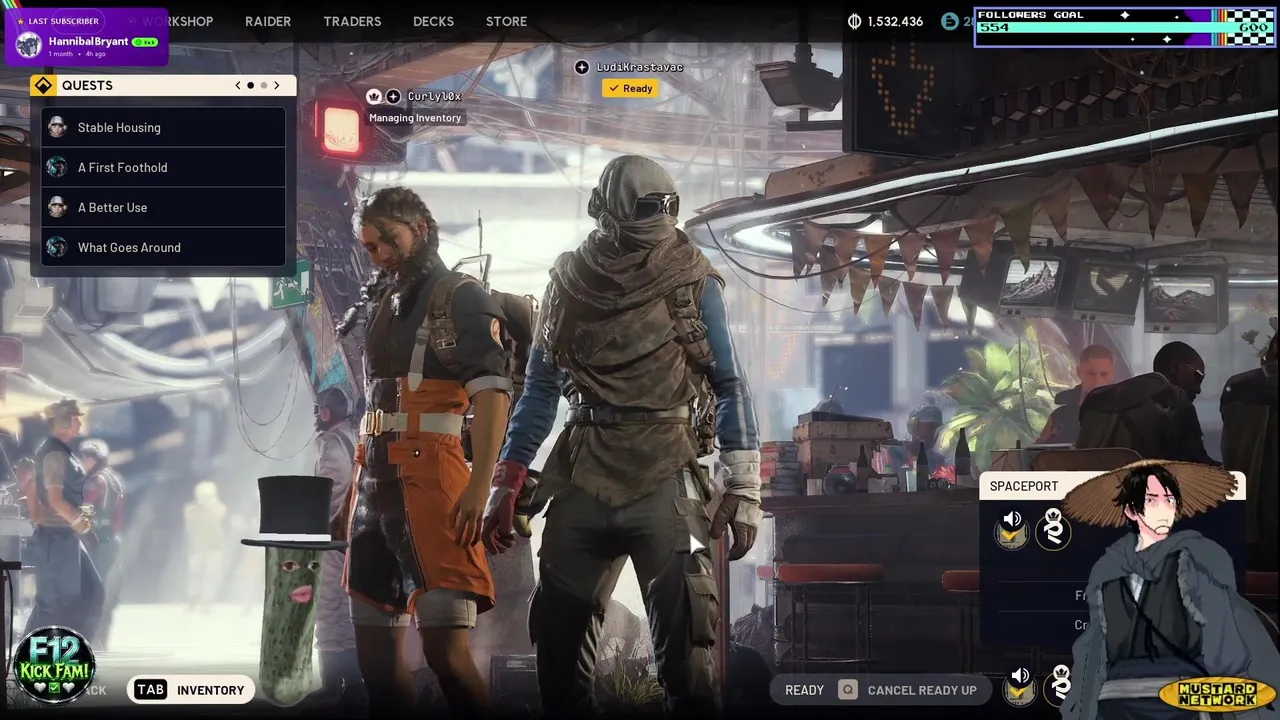
Task: Click the READY status label
Action: (804, 690)
